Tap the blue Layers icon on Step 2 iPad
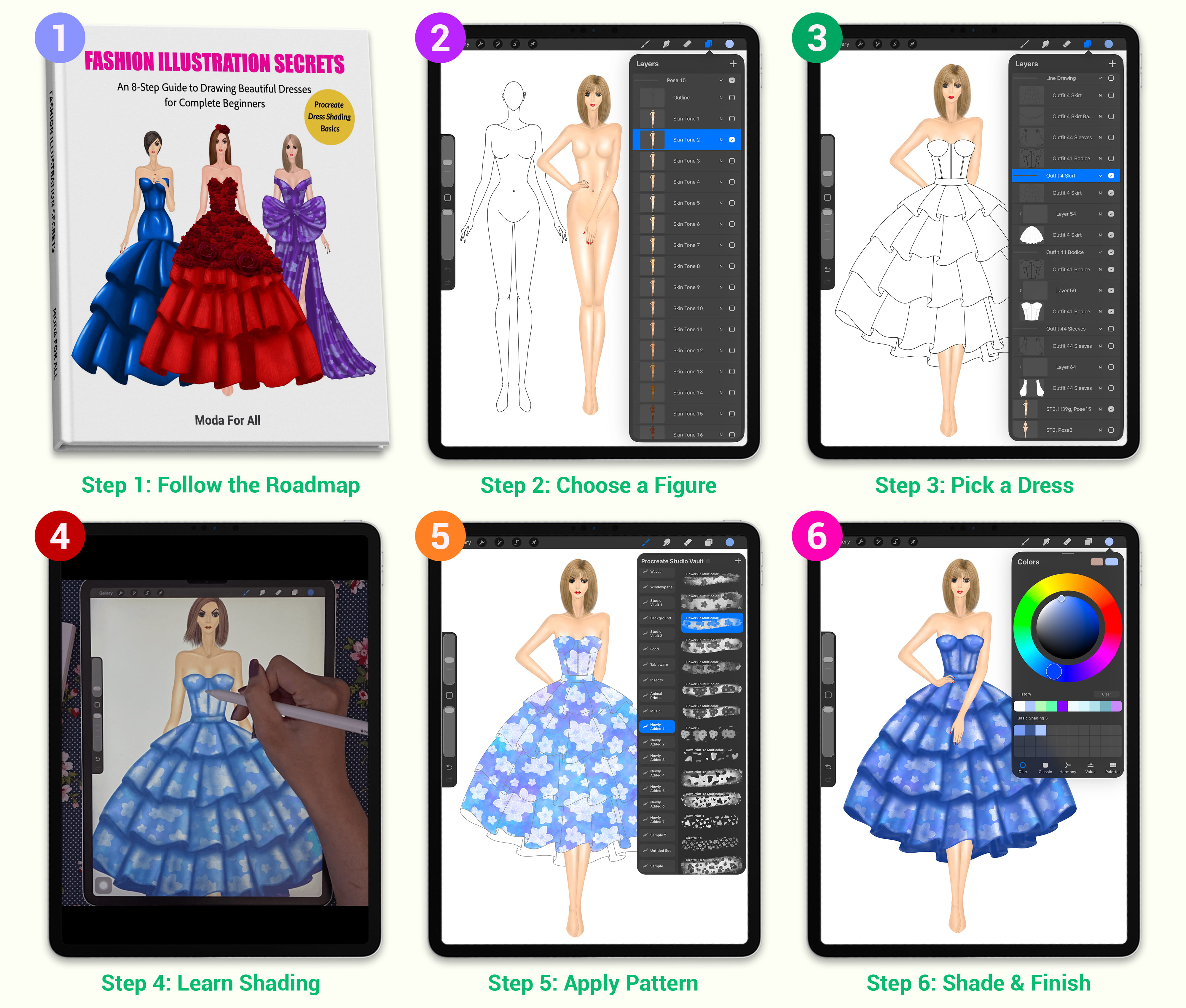1186x1008 pixels. pos(708,44)
